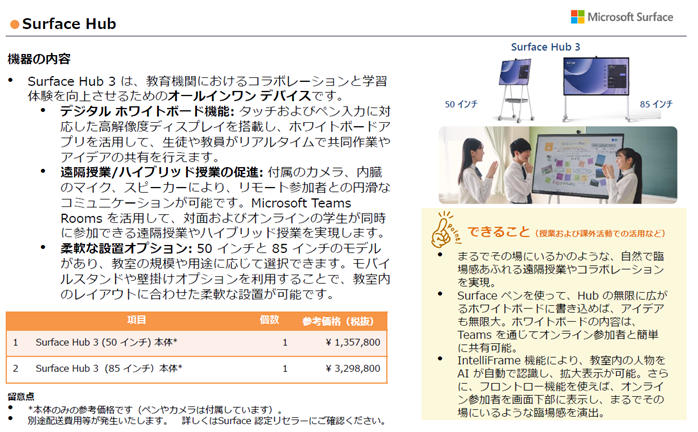698x432 pixels.
Task: Select the 85-inch Surface Hub 3 image
Action: [596, 89]
